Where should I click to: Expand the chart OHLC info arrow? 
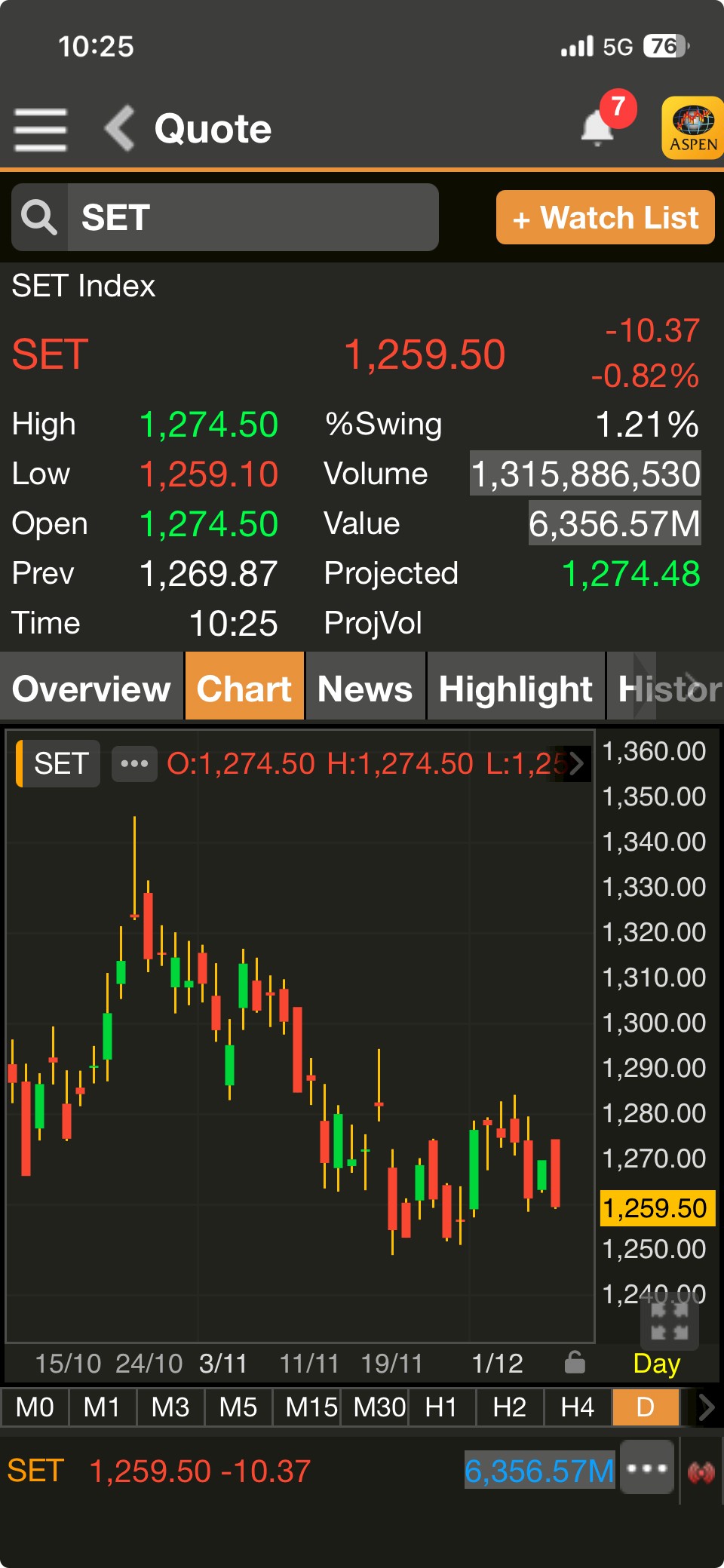(577, 763)
